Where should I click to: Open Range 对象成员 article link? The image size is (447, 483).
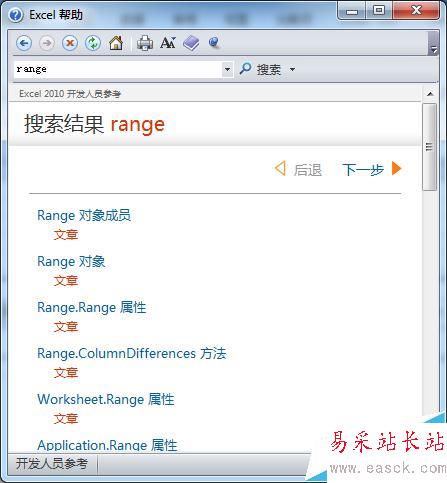(x=84, y=215)
